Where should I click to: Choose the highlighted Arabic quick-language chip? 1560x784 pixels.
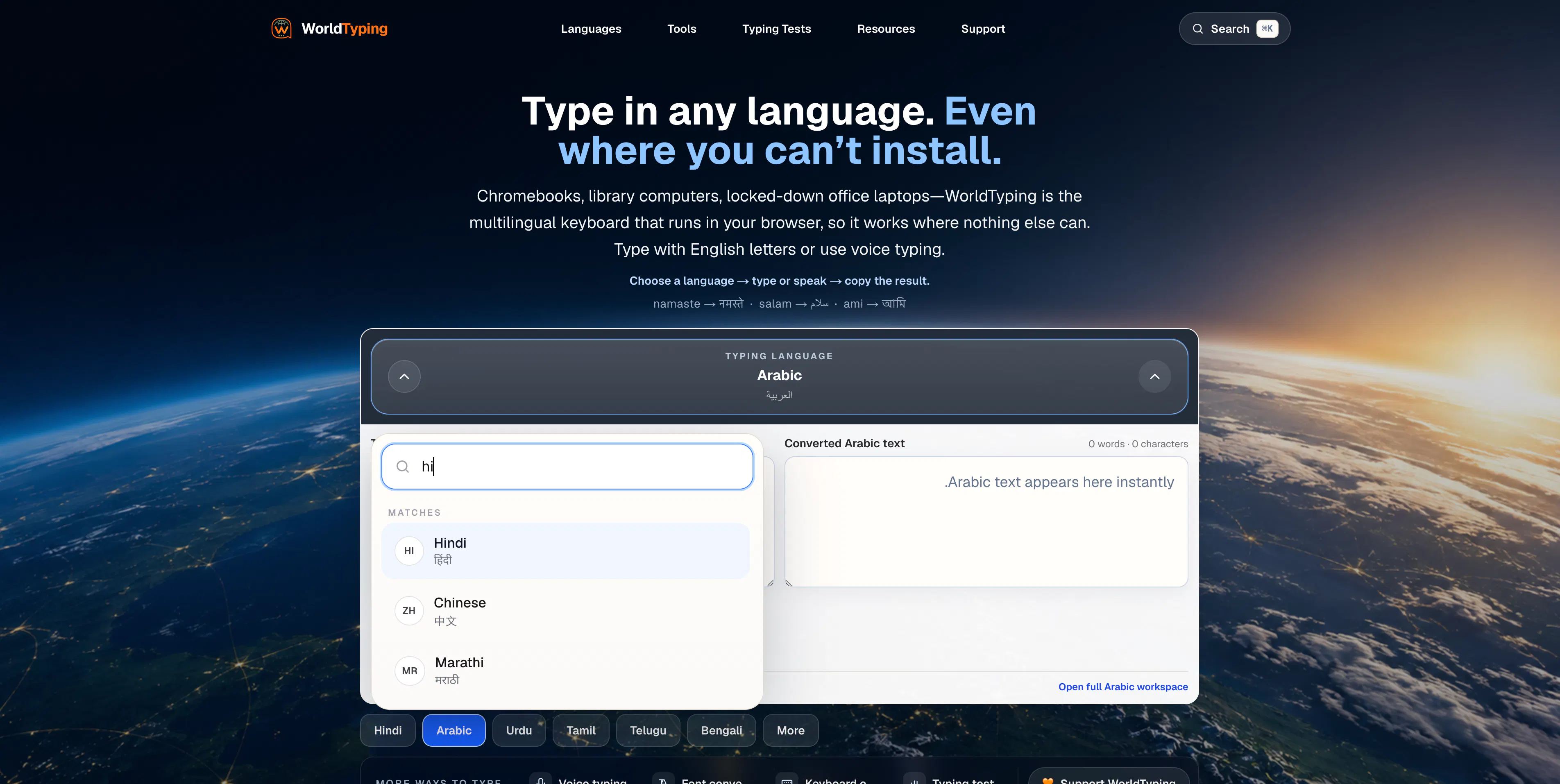click(453, 730)
